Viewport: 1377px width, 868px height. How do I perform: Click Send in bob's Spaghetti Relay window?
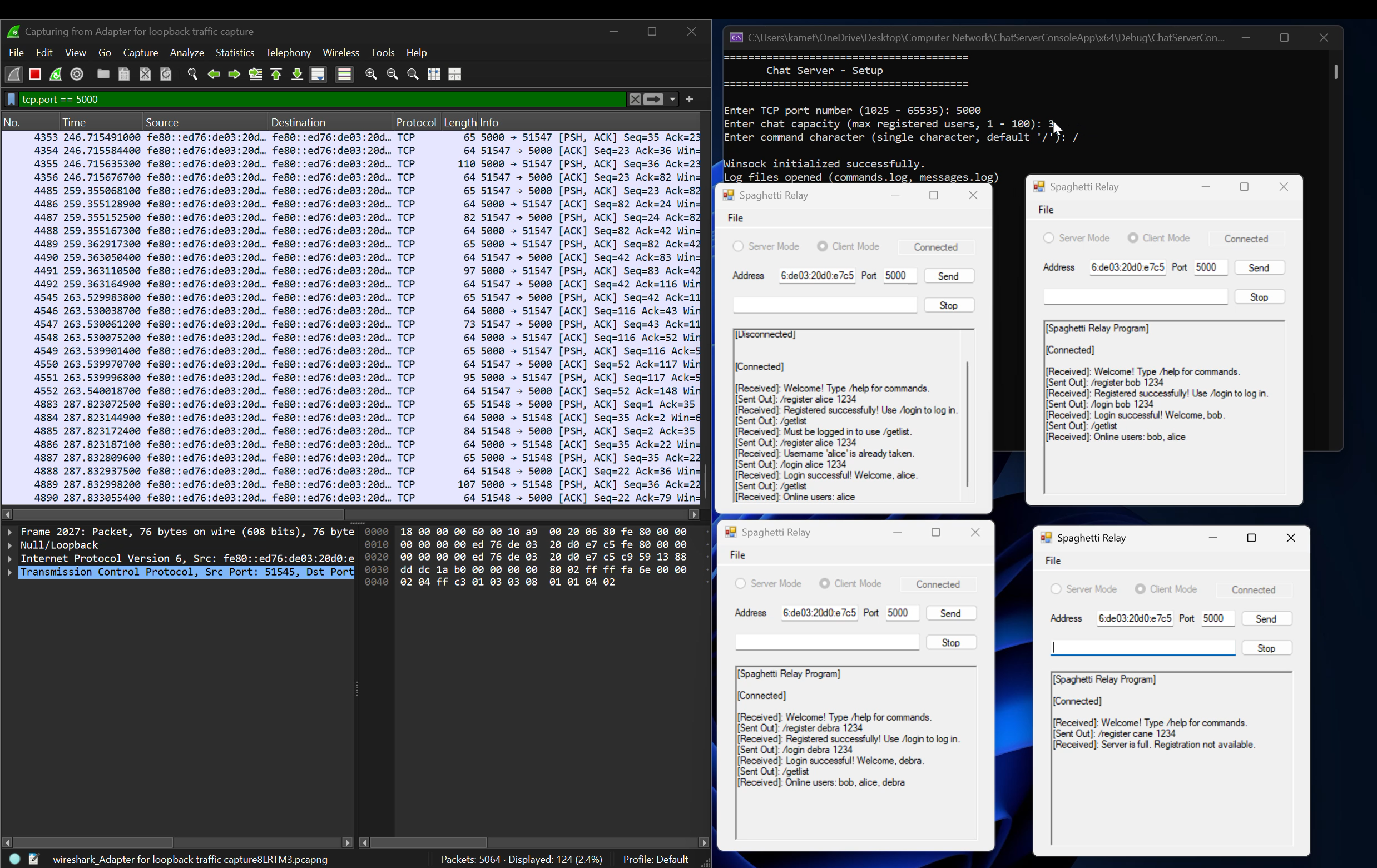(x=1259, y=267)
